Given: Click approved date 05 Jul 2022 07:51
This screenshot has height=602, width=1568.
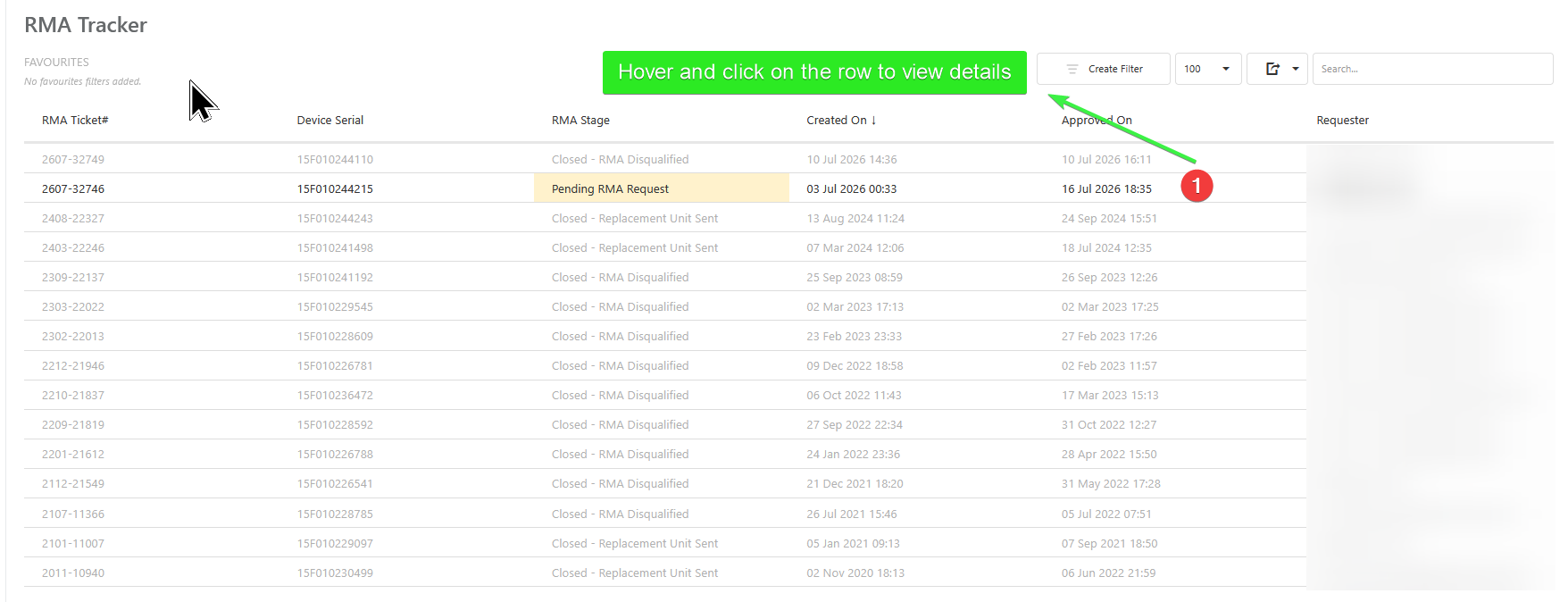Looking at the screenshot, I should pyautogui.click(x=1106, y=514).
